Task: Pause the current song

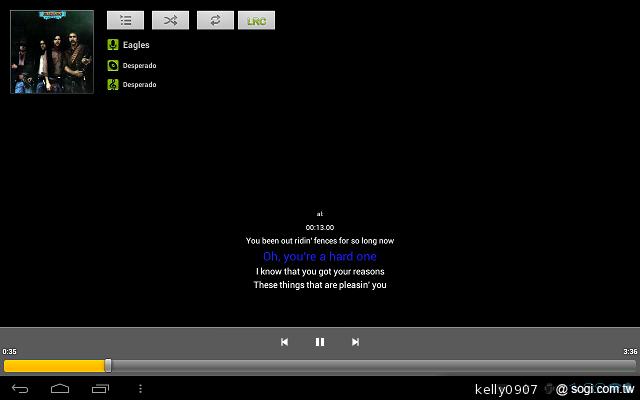Action: tap(320, 342)
